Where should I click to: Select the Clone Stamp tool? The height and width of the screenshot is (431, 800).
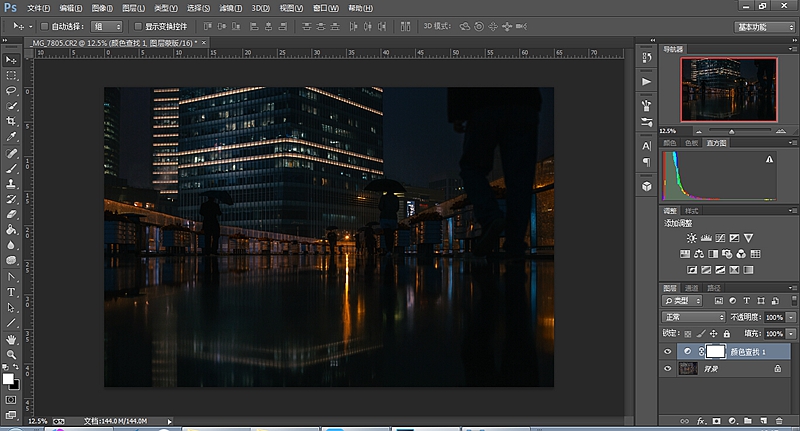(11, 184)
